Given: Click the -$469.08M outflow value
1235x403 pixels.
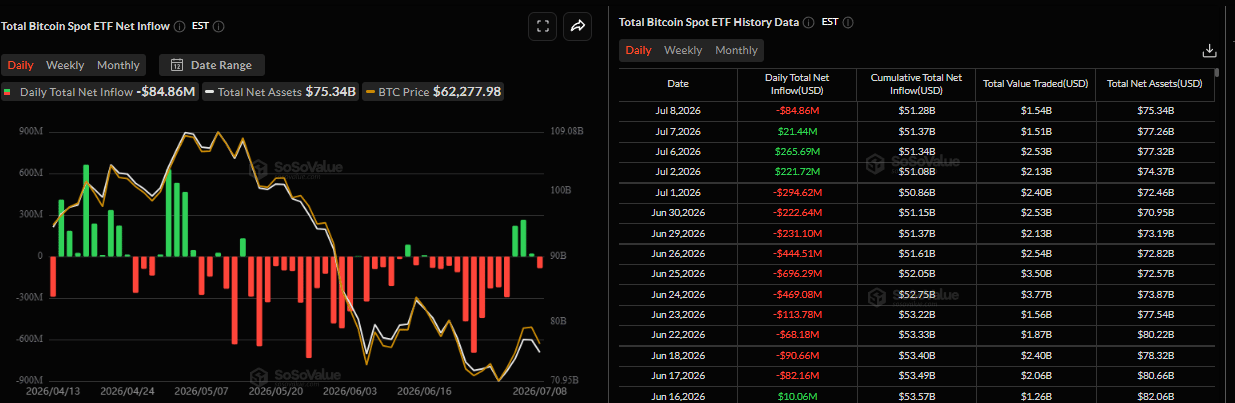Looking at the screenshot, I should [797, 294].
